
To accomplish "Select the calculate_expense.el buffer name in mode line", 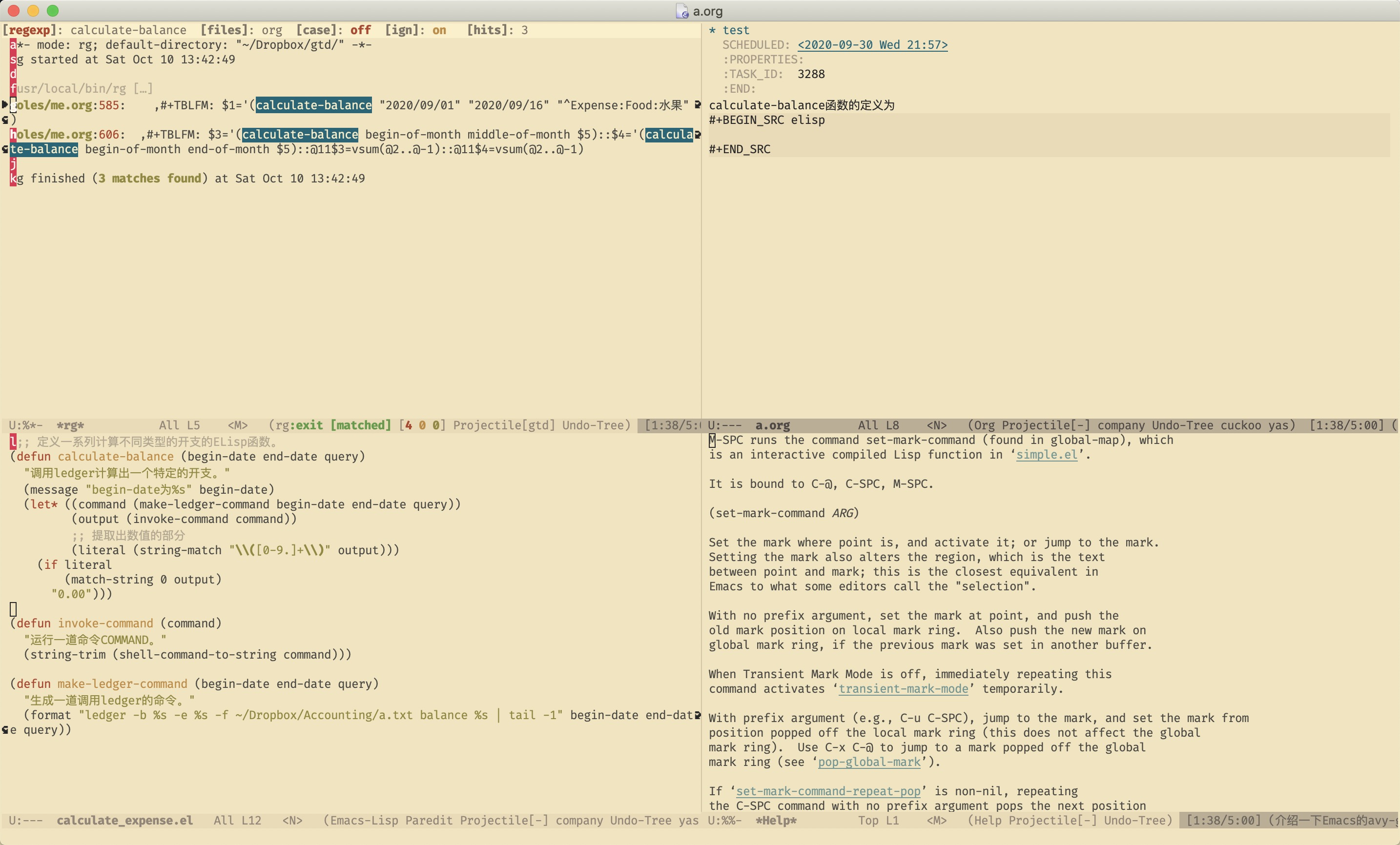I will click(124, 821).
